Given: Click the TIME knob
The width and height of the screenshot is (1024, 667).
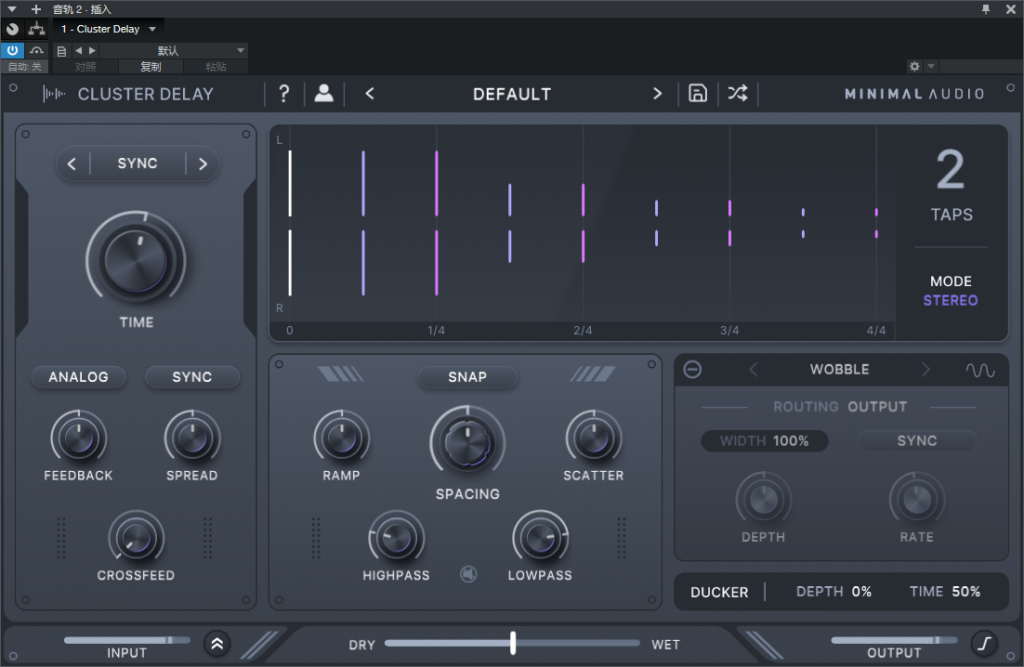Looking at the screenshot, I should (136, 261).
